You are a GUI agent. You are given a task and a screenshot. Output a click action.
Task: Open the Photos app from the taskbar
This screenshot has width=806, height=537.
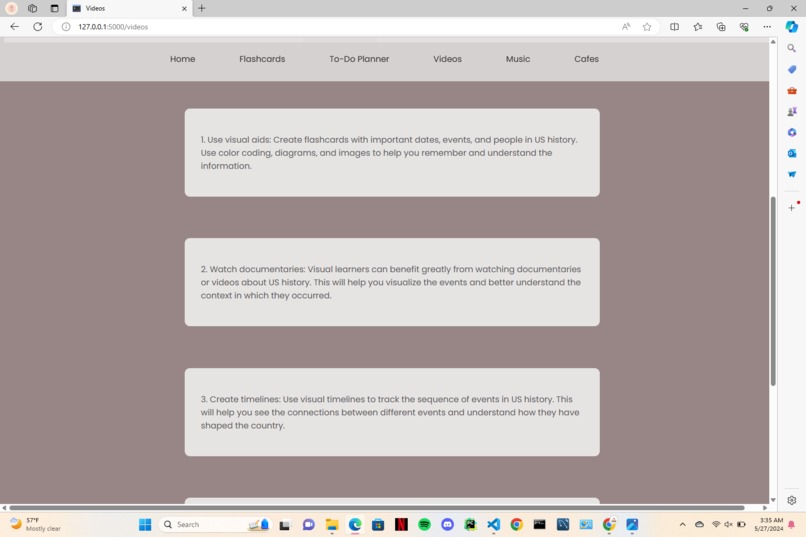(632, 524)
